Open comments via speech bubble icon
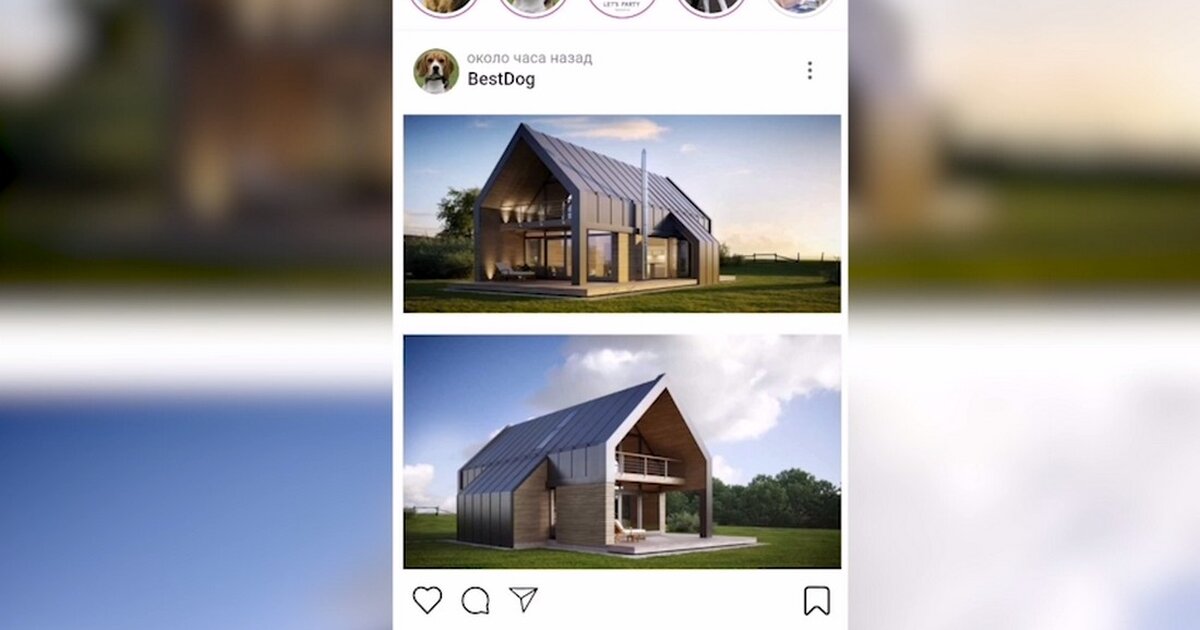This screenshot has width=1200, height=630. coord(475,600)
